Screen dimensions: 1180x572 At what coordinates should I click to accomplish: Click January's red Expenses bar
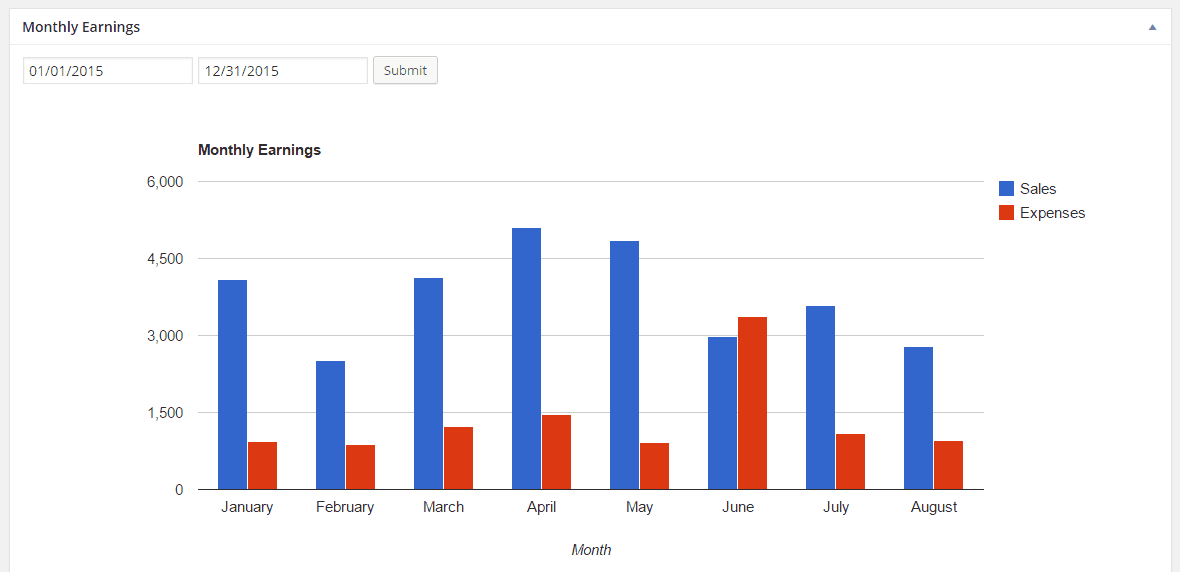[x=262, y=466]
